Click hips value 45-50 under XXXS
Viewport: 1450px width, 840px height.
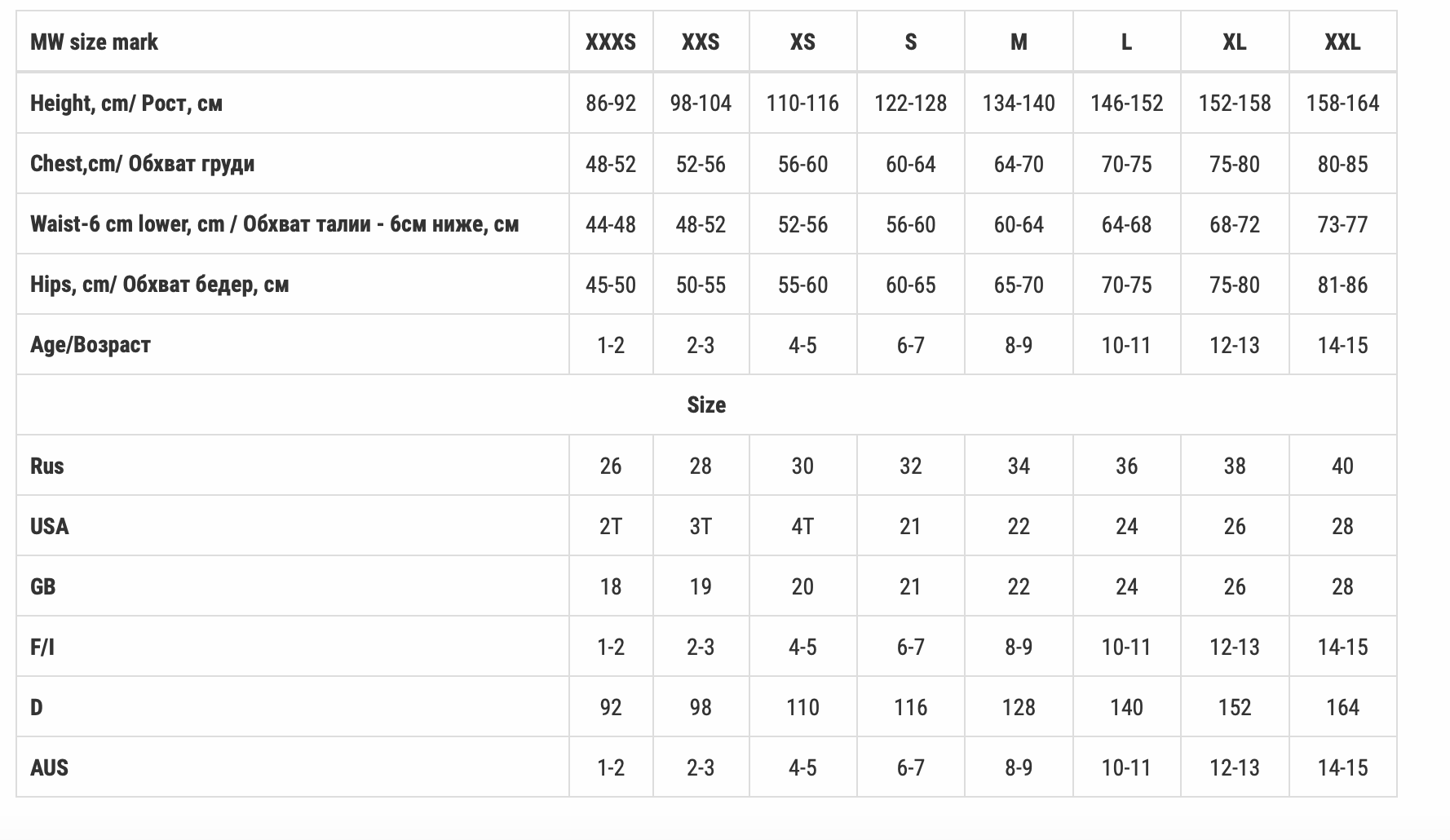click(x=610, y=285)
